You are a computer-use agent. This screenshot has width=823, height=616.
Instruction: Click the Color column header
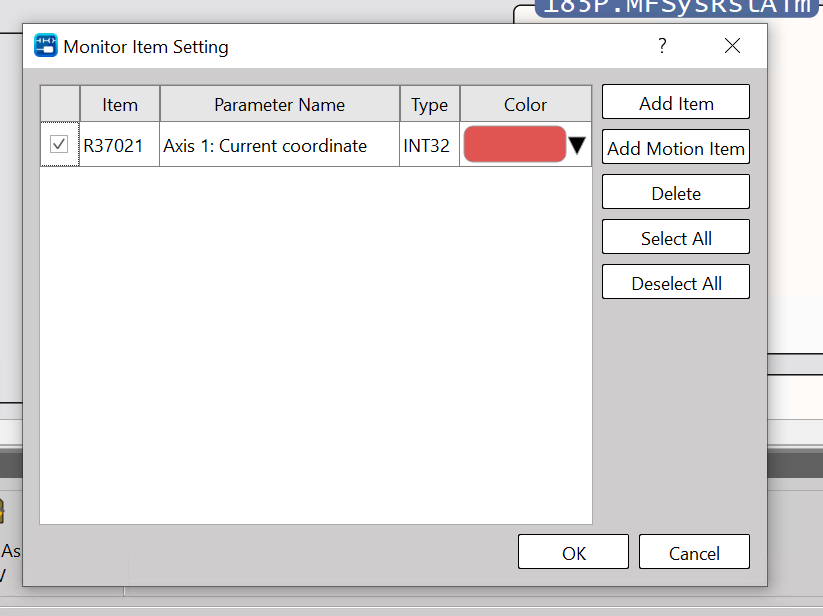click(525, 104)
